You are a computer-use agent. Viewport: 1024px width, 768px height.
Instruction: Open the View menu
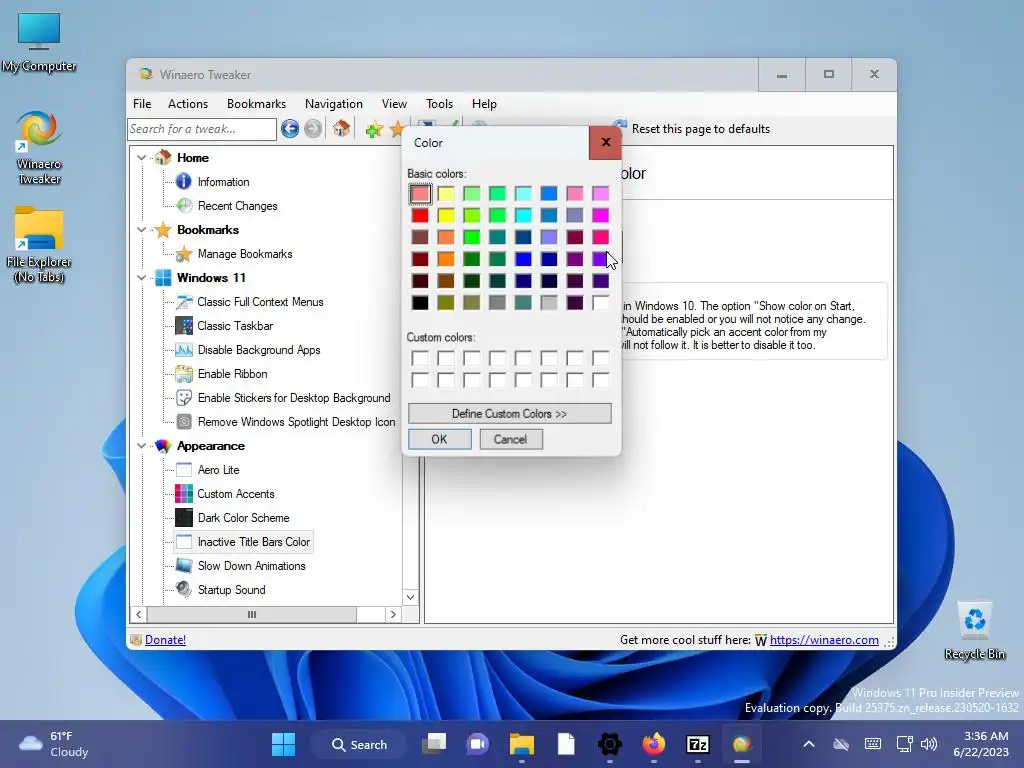(394, 104)
